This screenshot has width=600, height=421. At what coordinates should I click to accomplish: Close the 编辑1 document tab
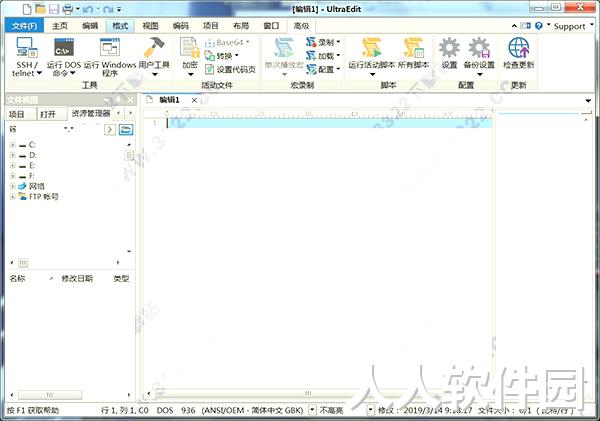tap(194, 100)
